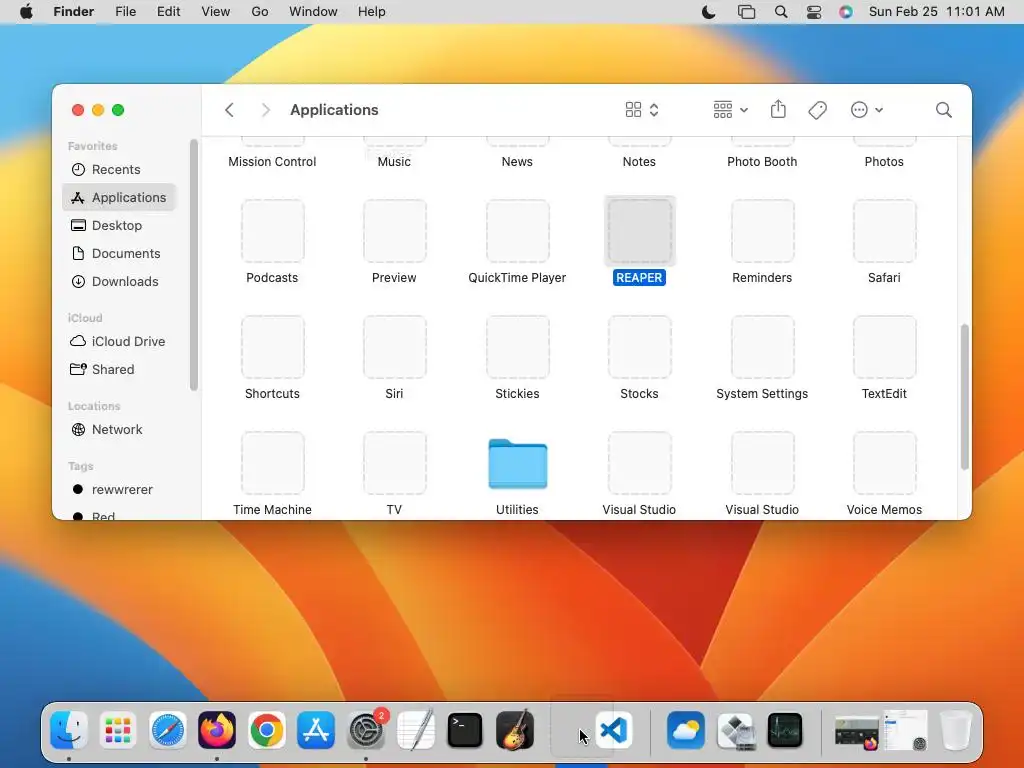Open the Finder icon in the Dock
The width and height of the screenshot is (1024, 768).
tap(69, 729)
